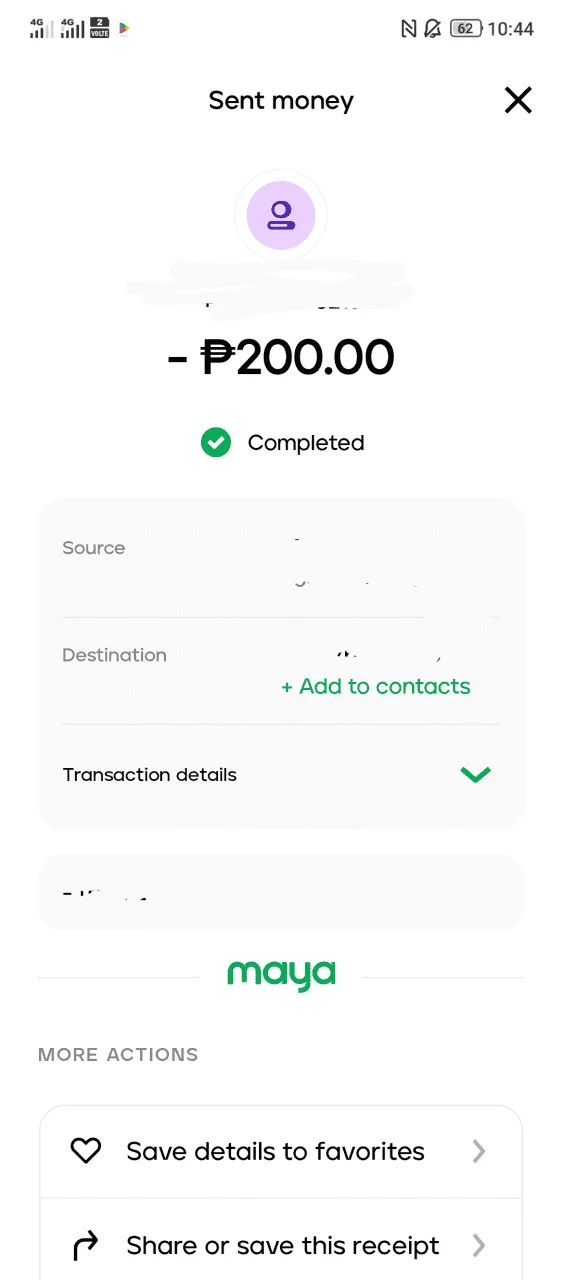562x1280 pixels.
Task: Open Save details to favorites
Action: [x=281, y=1151]
